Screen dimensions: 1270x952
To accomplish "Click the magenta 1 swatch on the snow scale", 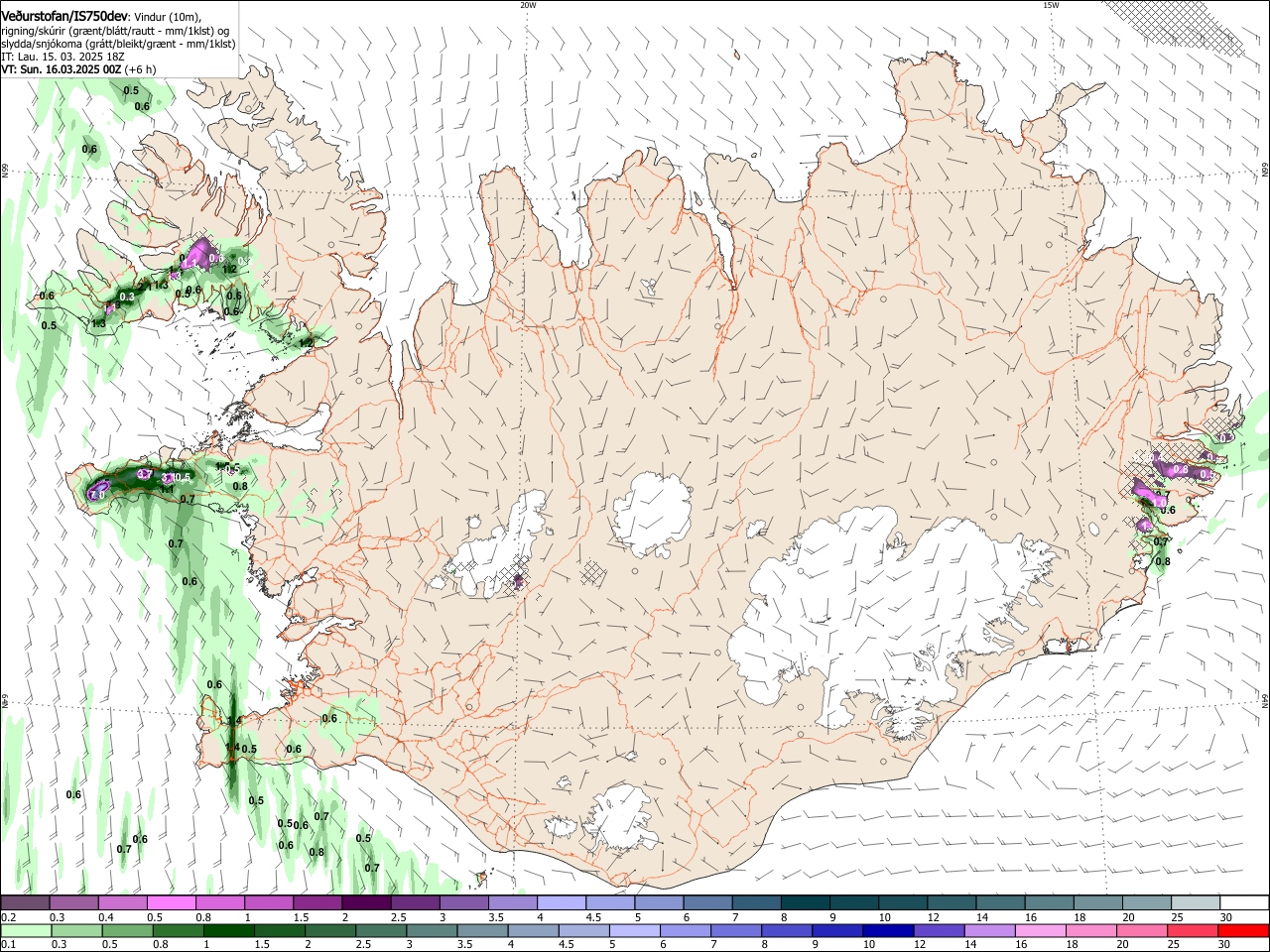I will point(268,903).
